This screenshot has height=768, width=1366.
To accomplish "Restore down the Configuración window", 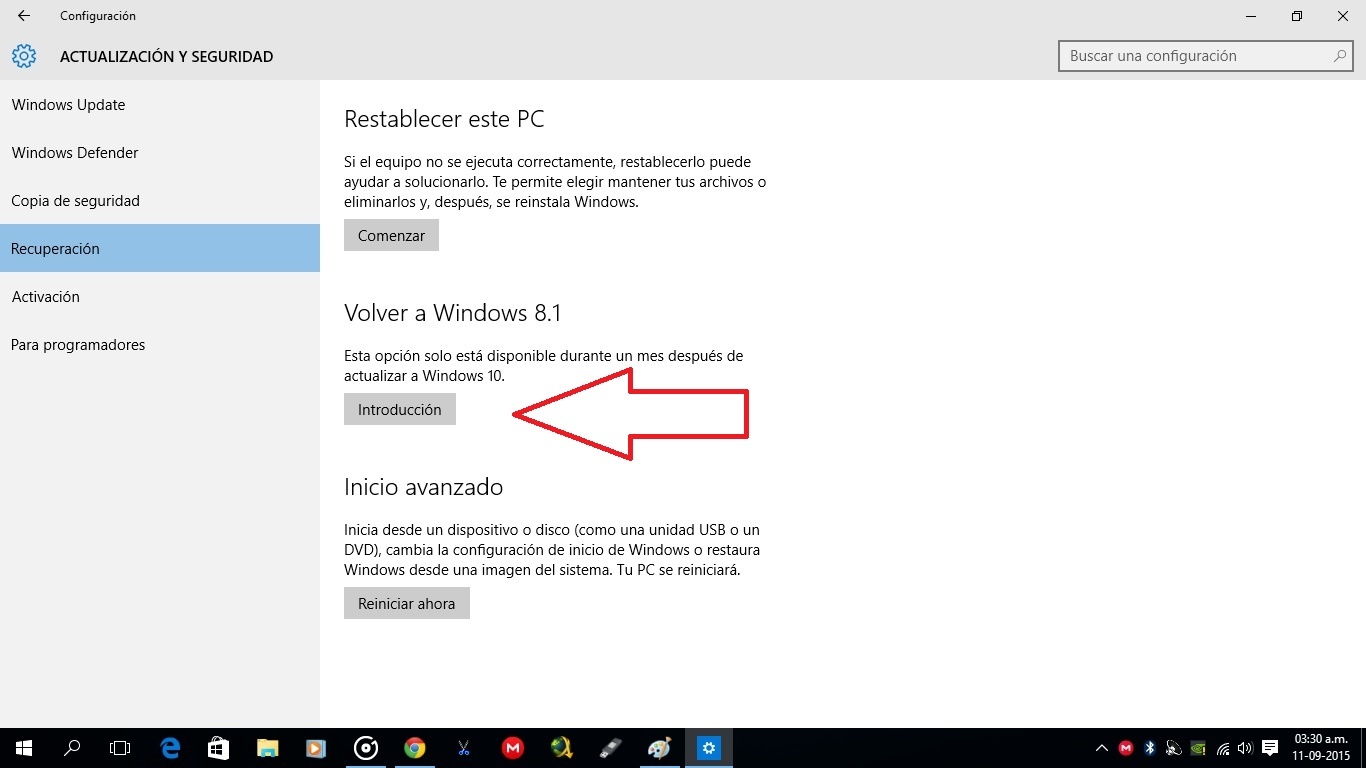I will [x=1297, y=16].
